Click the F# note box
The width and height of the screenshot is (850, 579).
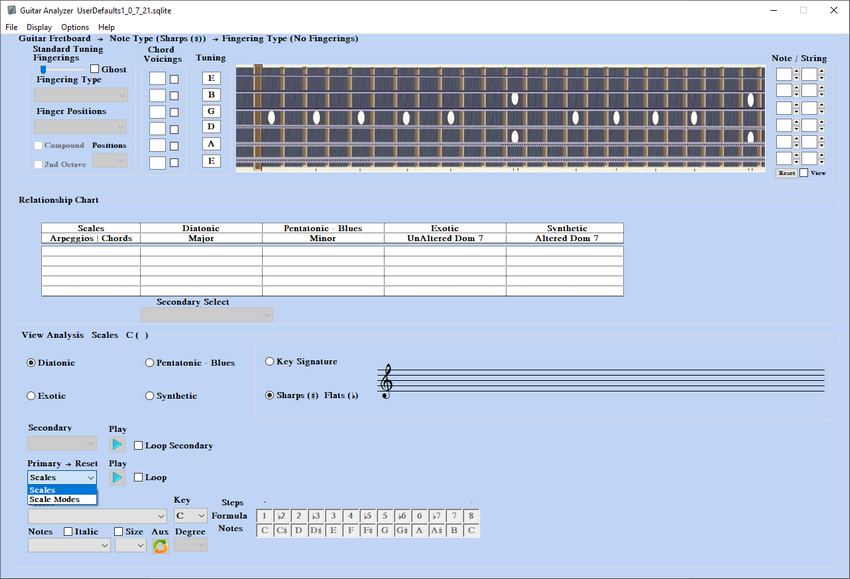tap(368, 530)
